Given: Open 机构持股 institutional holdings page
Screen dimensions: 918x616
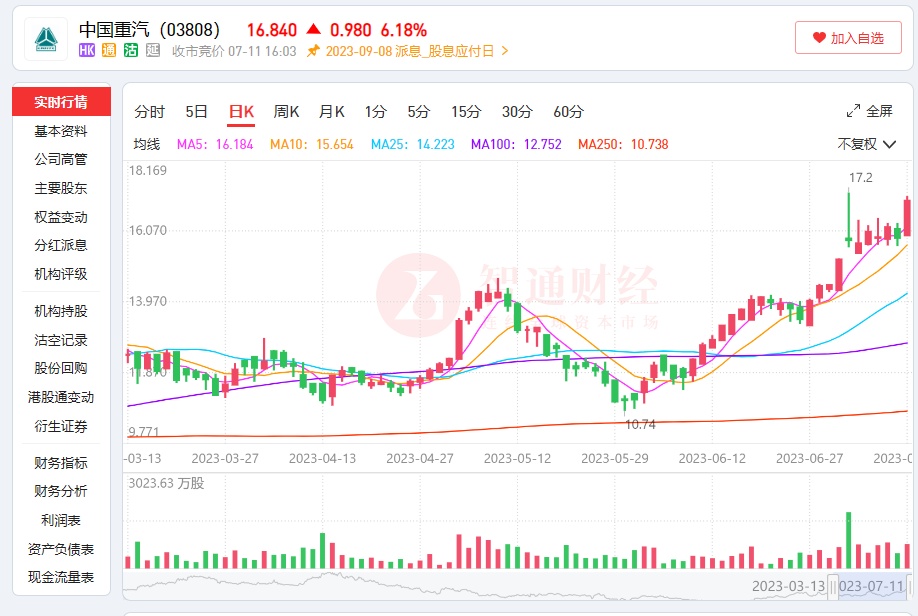Looking at the screenshot, I should click(61, 311).
